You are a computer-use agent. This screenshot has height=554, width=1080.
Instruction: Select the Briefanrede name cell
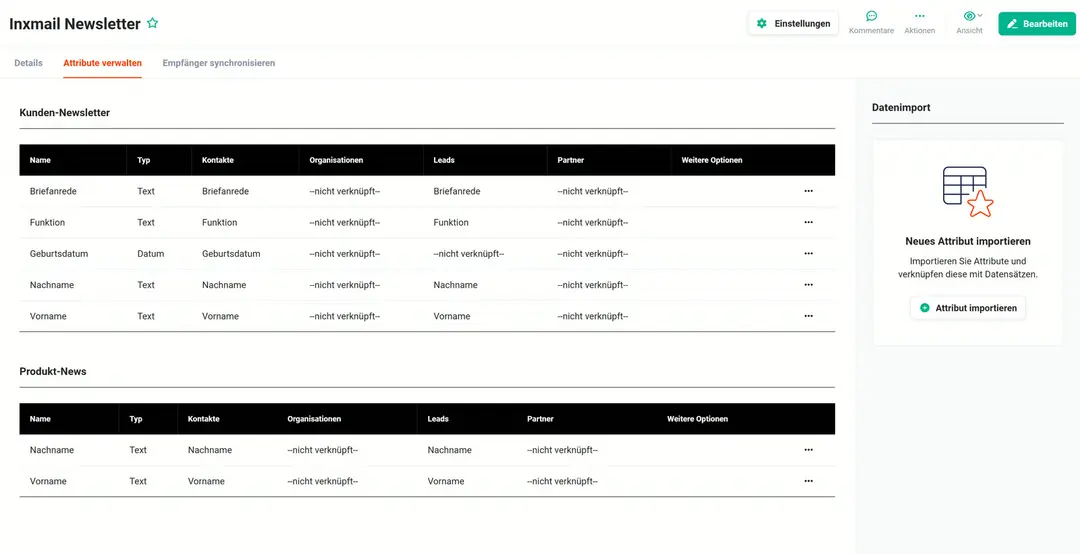[53, 191]
